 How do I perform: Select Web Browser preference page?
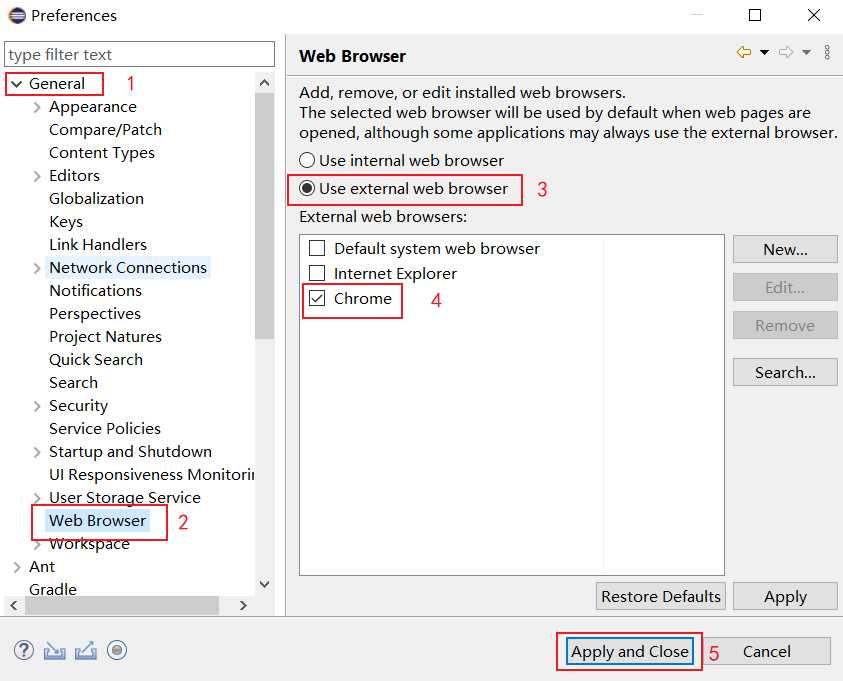97,520
